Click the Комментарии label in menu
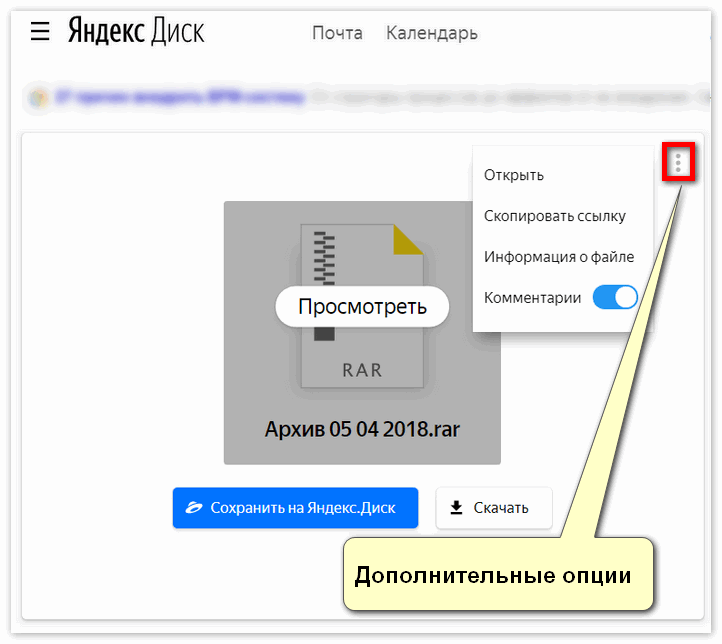The image size is (722, 644). point(532,298)
